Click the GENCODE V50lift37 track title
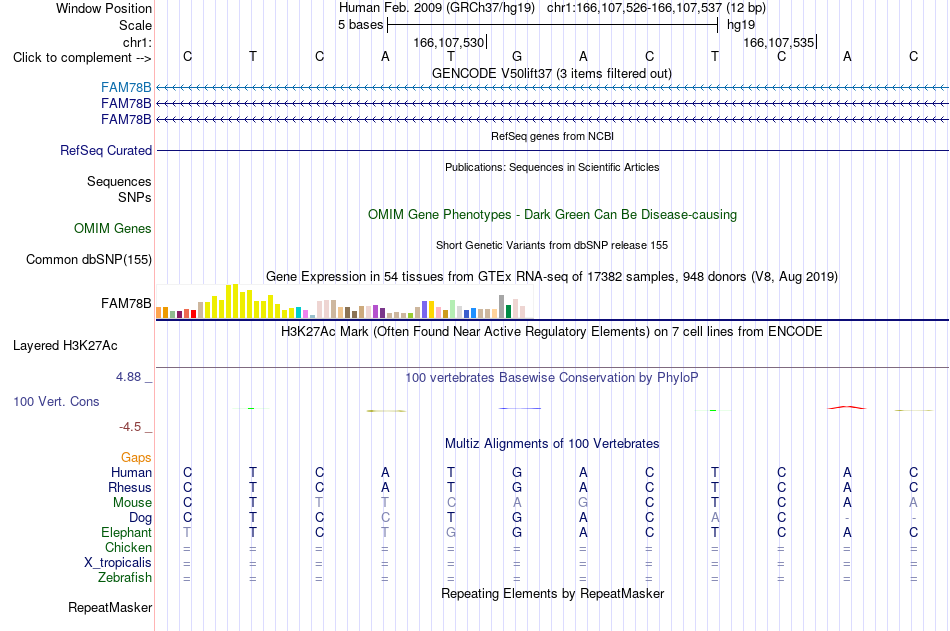The height and width of the screenshot is (631, 950). tap(551, 73)
